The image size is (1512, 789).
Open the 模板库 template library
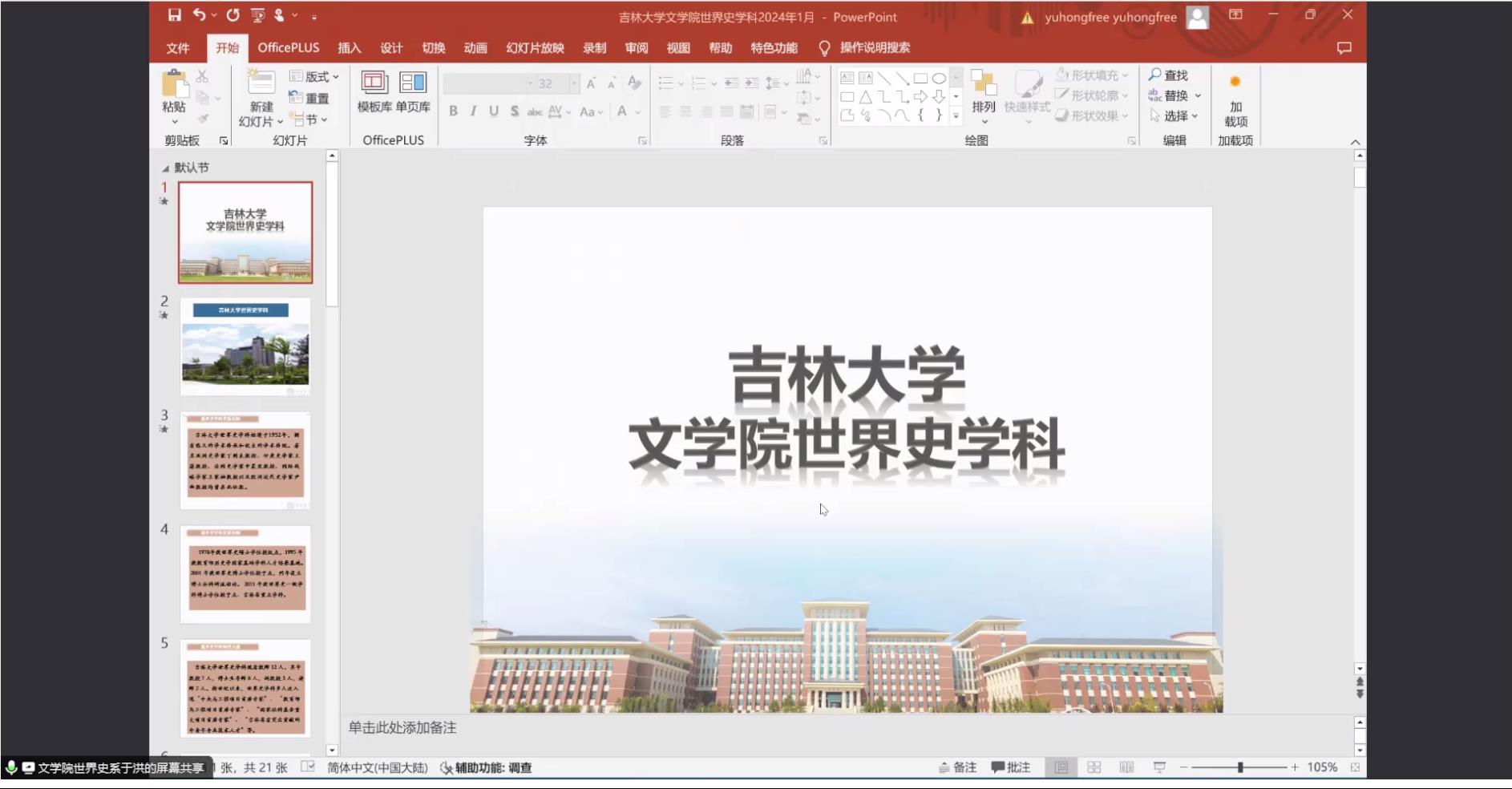coord(374,91)
